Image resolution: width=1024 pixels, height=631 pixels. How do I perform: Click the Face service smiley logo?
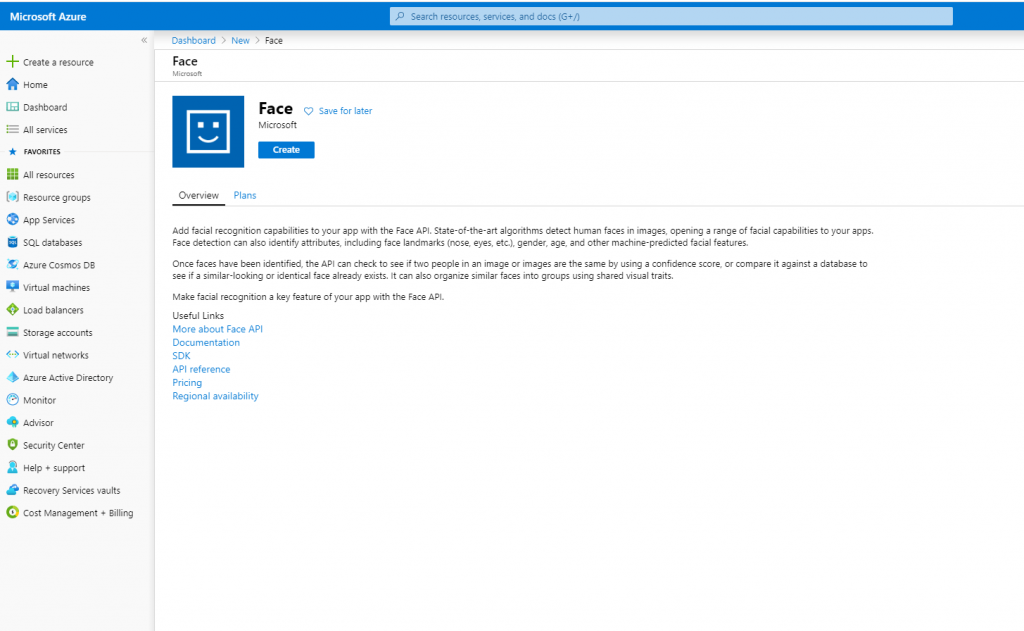(208, 131)
